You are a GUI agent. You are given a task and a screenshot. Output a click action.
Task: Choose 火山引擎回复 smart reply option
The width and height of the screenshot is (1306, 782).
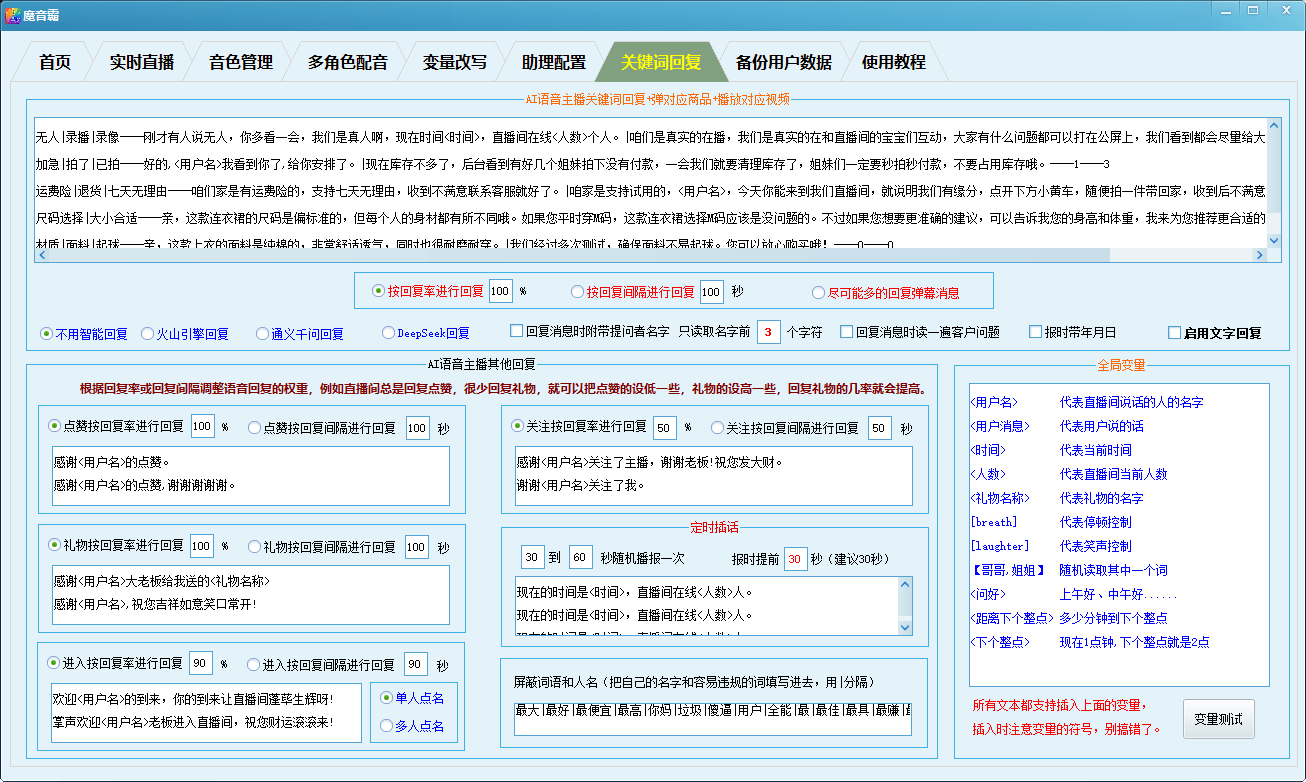point(147,333)
